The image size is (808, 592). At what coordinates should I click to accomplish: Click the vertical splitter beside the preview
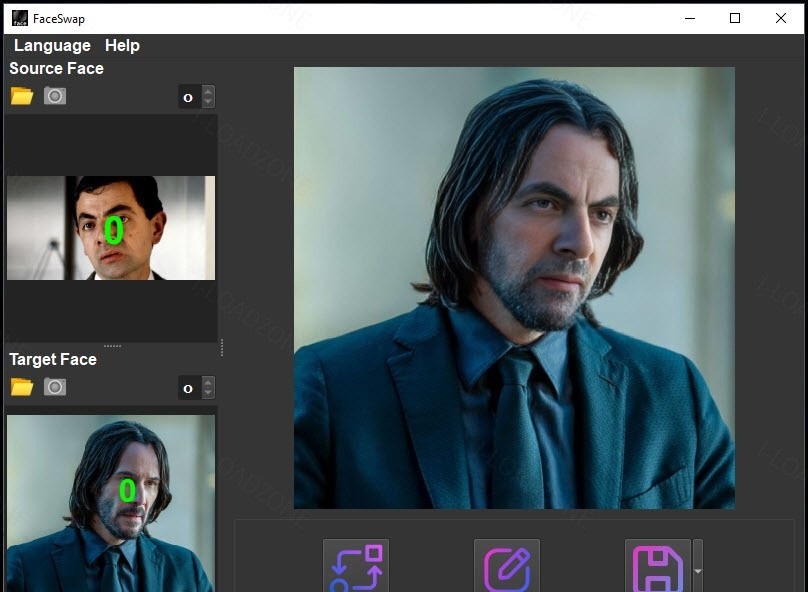pyautogui.click(x=222, y=348)
